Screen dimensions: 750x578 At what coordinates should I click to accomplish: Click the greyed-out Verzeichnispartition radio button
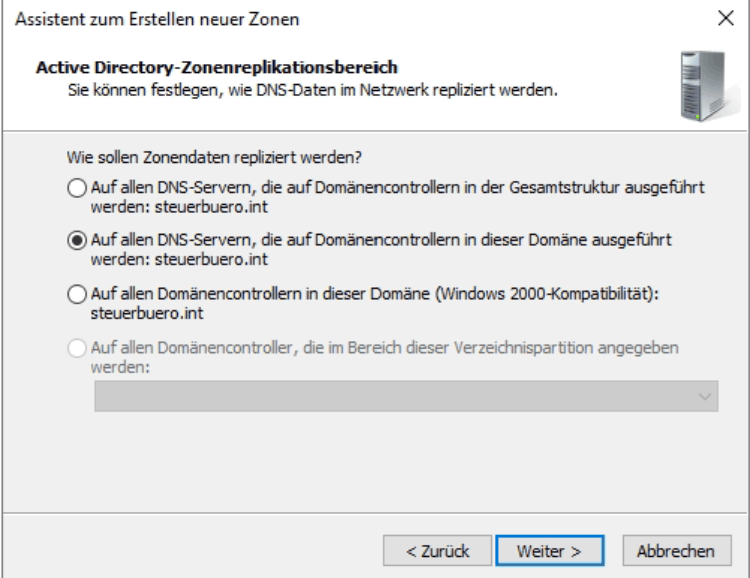77,348
